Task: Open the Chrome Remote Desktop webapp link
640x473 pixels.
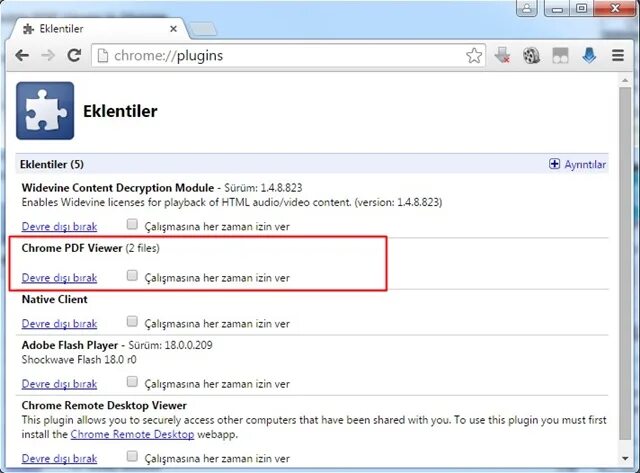Action: pyautogui.click(x=132, y=434)
